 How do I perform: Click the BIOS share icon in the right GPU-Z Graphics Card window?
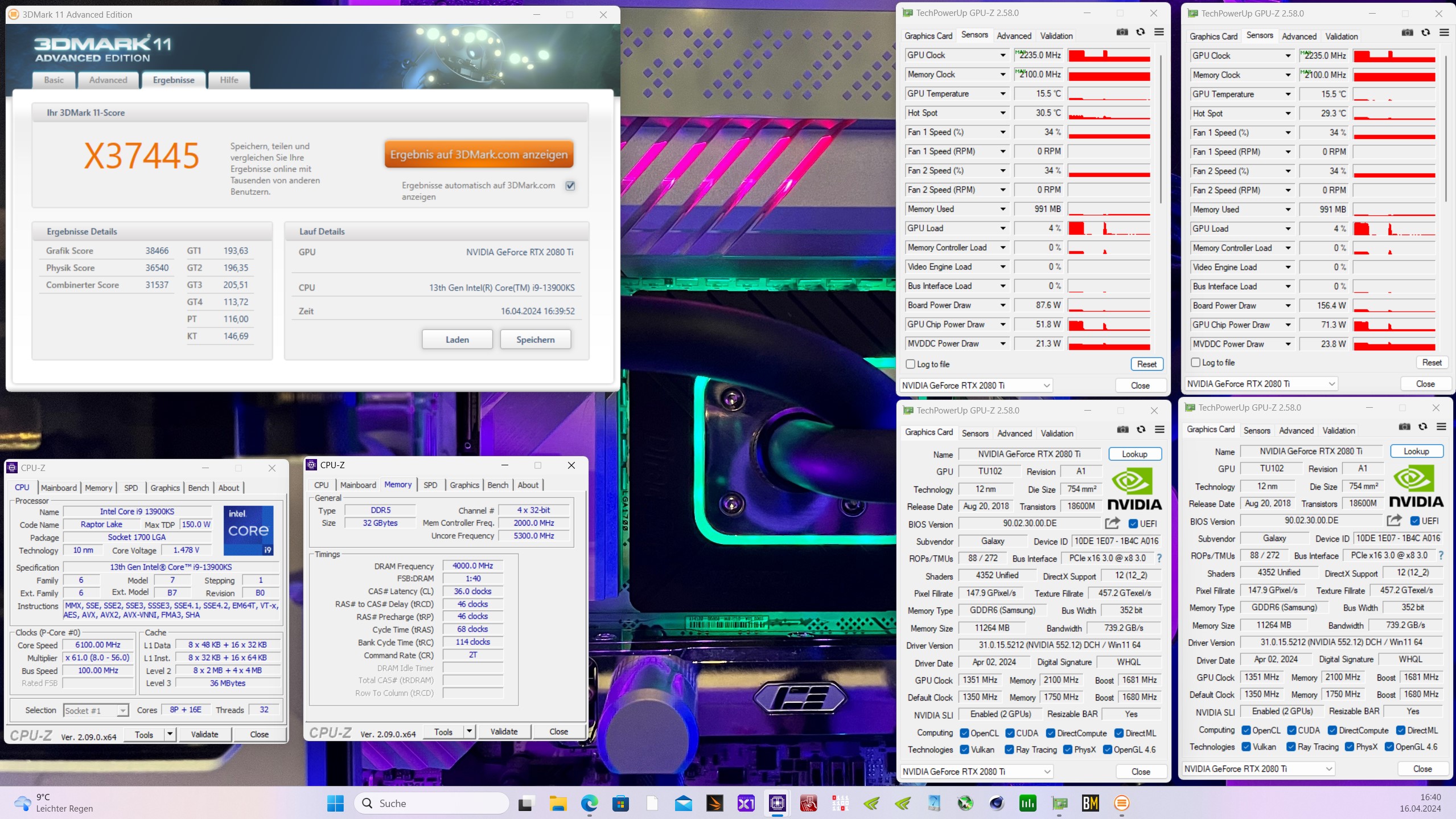click(x=1394, y=520)
